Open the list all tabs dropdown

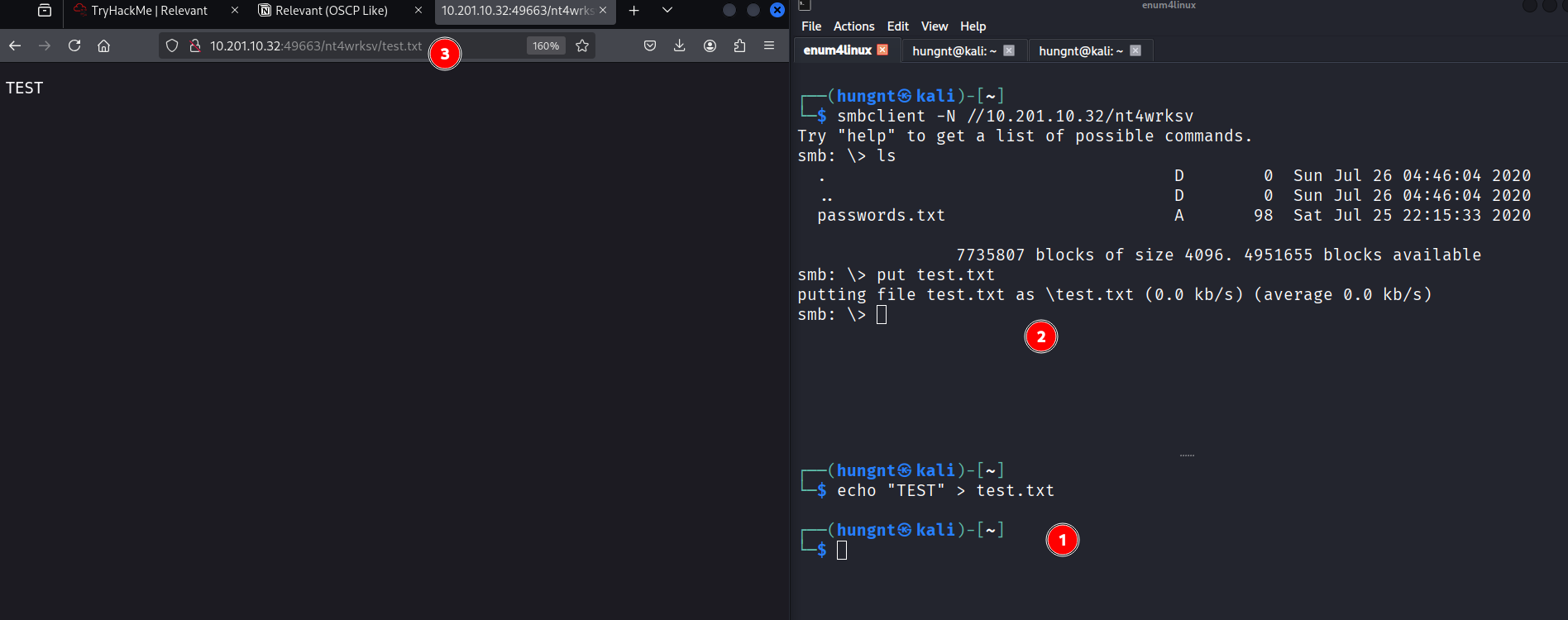click(667, 11)
